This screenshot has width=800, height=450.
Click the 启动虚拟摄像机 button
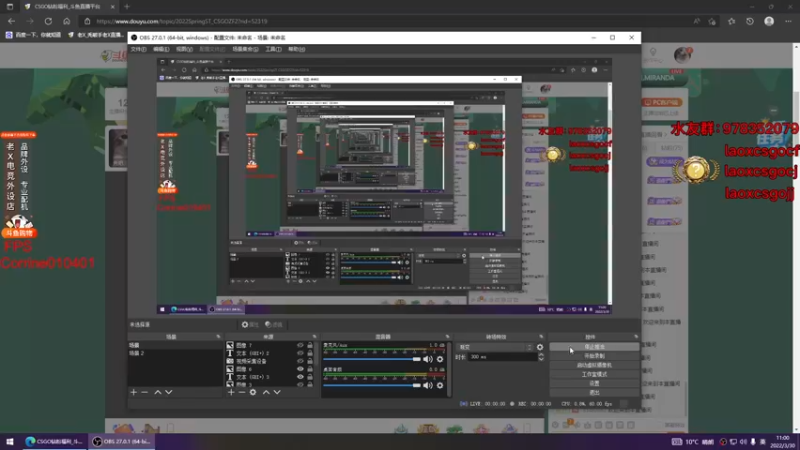(594, 365)
